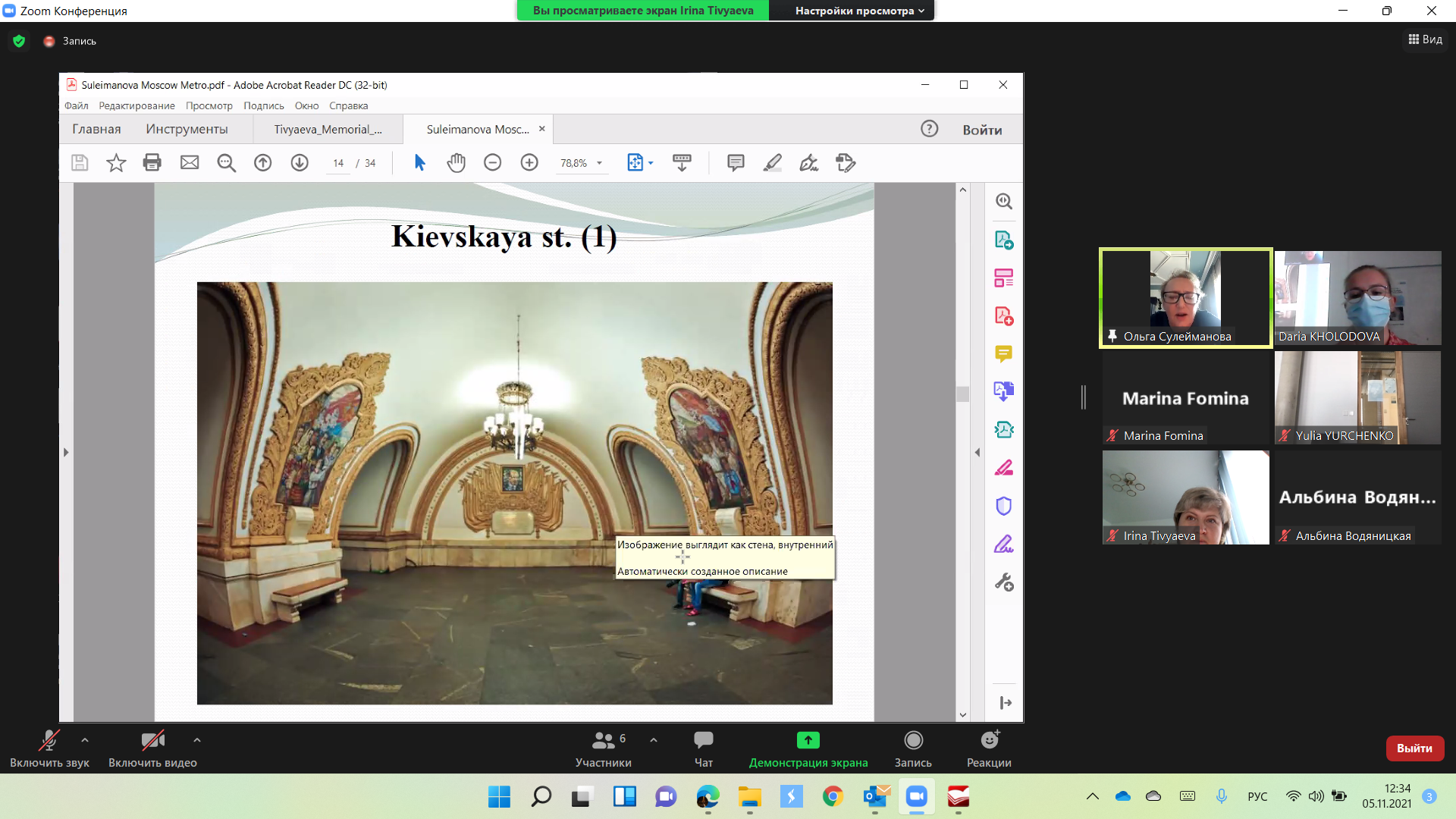Open the Add comment tool
Screen dimensions: 1456x819
(735, 162)
